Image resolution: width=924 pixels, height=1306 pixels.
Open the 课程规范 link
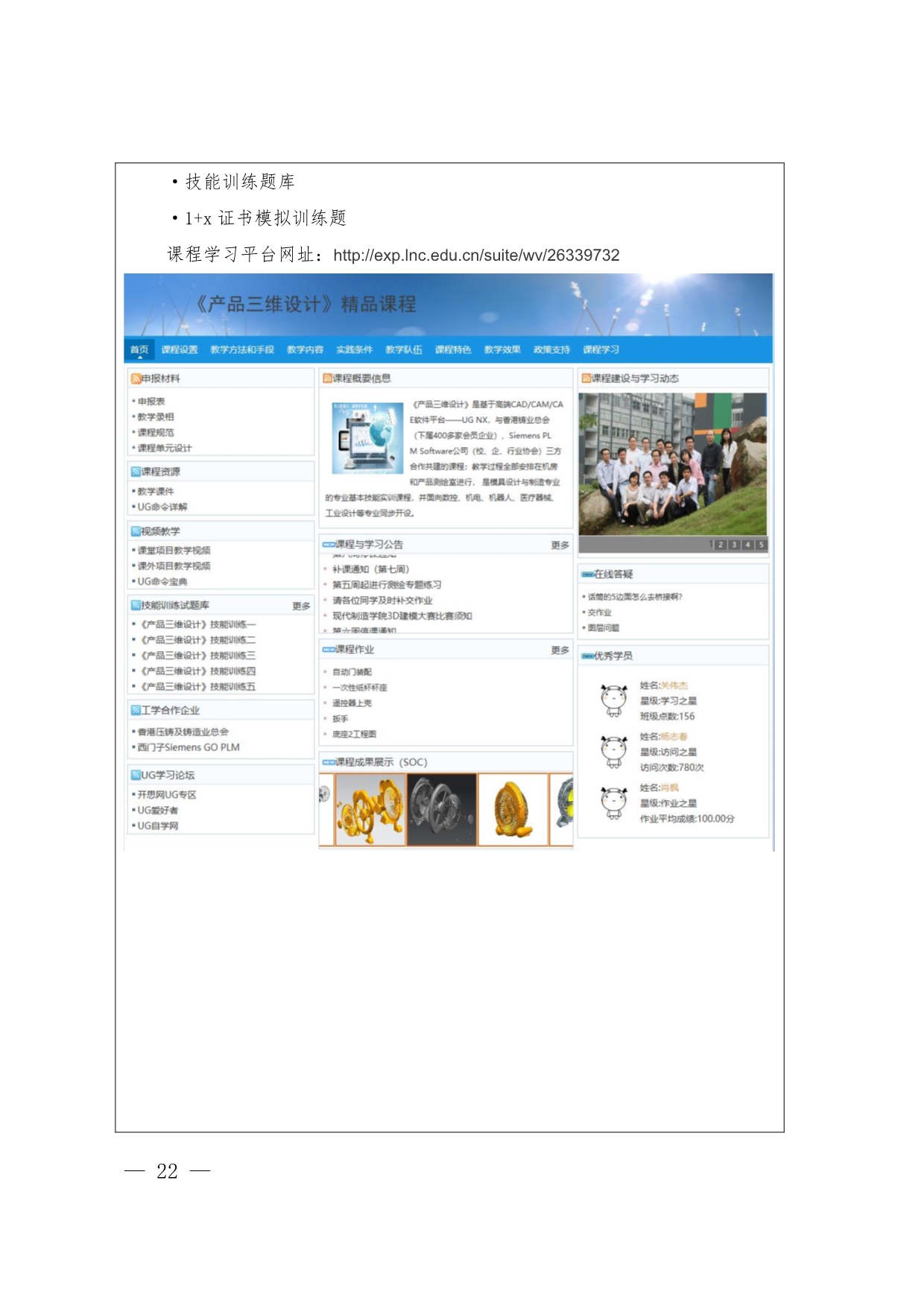[x=156, y=433]
